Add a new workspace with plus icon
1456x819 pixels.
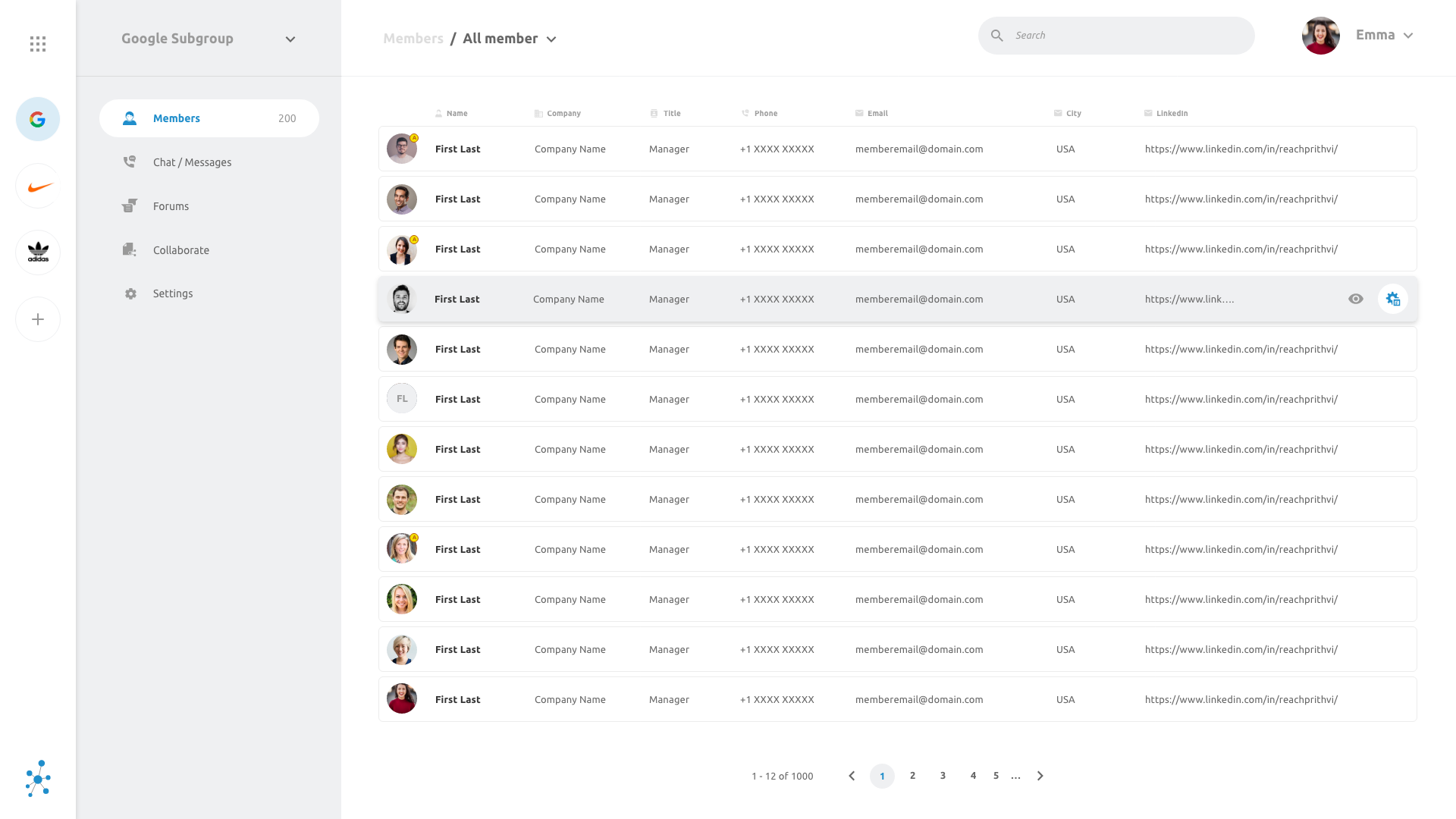[38, 319]
